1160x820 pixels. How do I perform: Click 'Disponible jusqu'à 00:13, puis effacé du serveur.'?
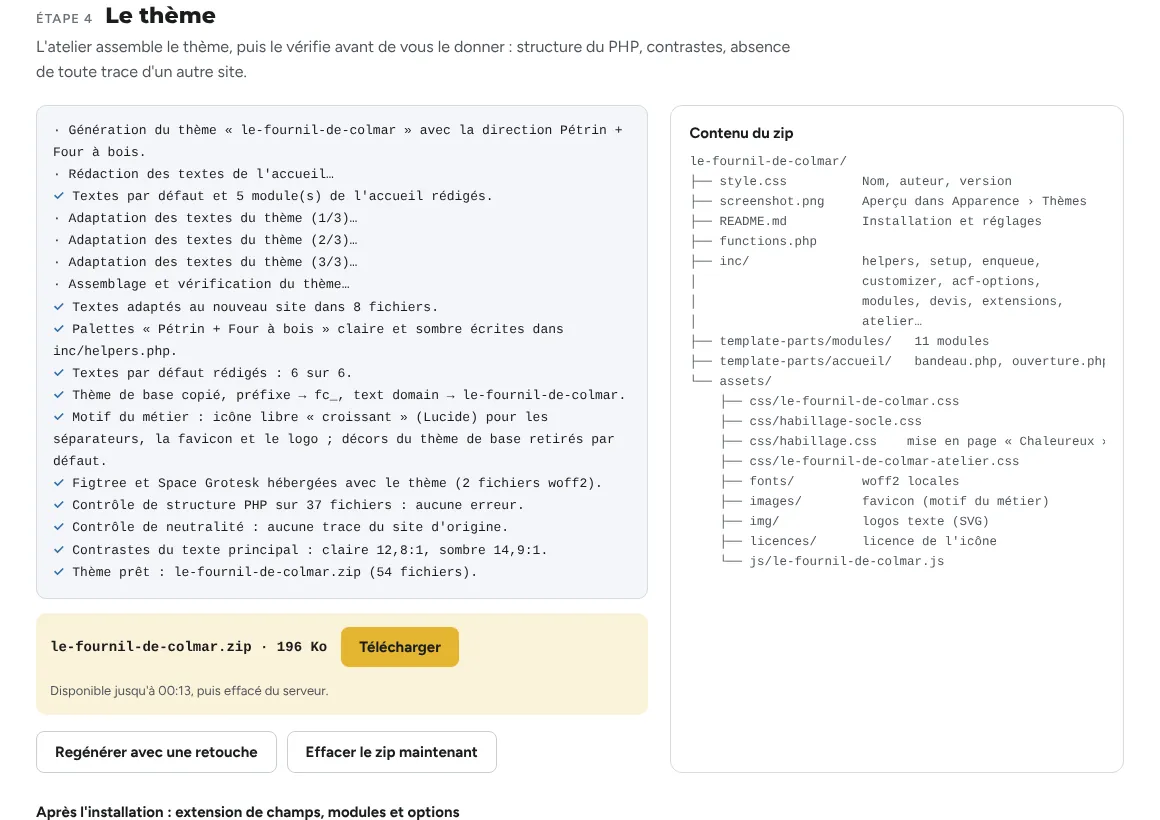click(x=189, y=690)
